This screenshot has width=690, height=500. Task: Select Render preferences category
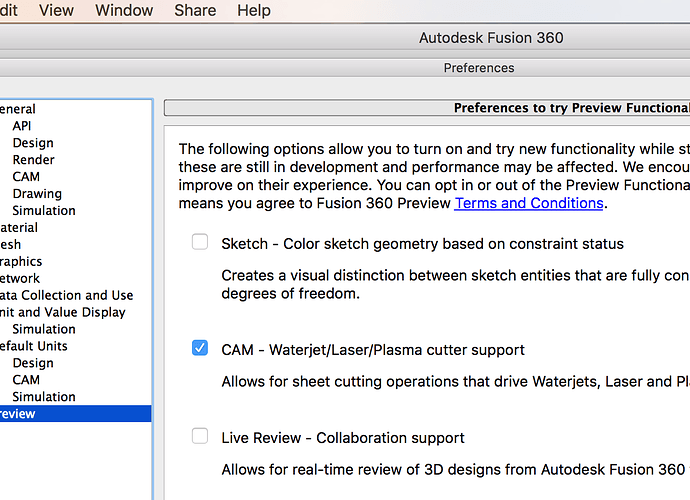coord(33,160)
